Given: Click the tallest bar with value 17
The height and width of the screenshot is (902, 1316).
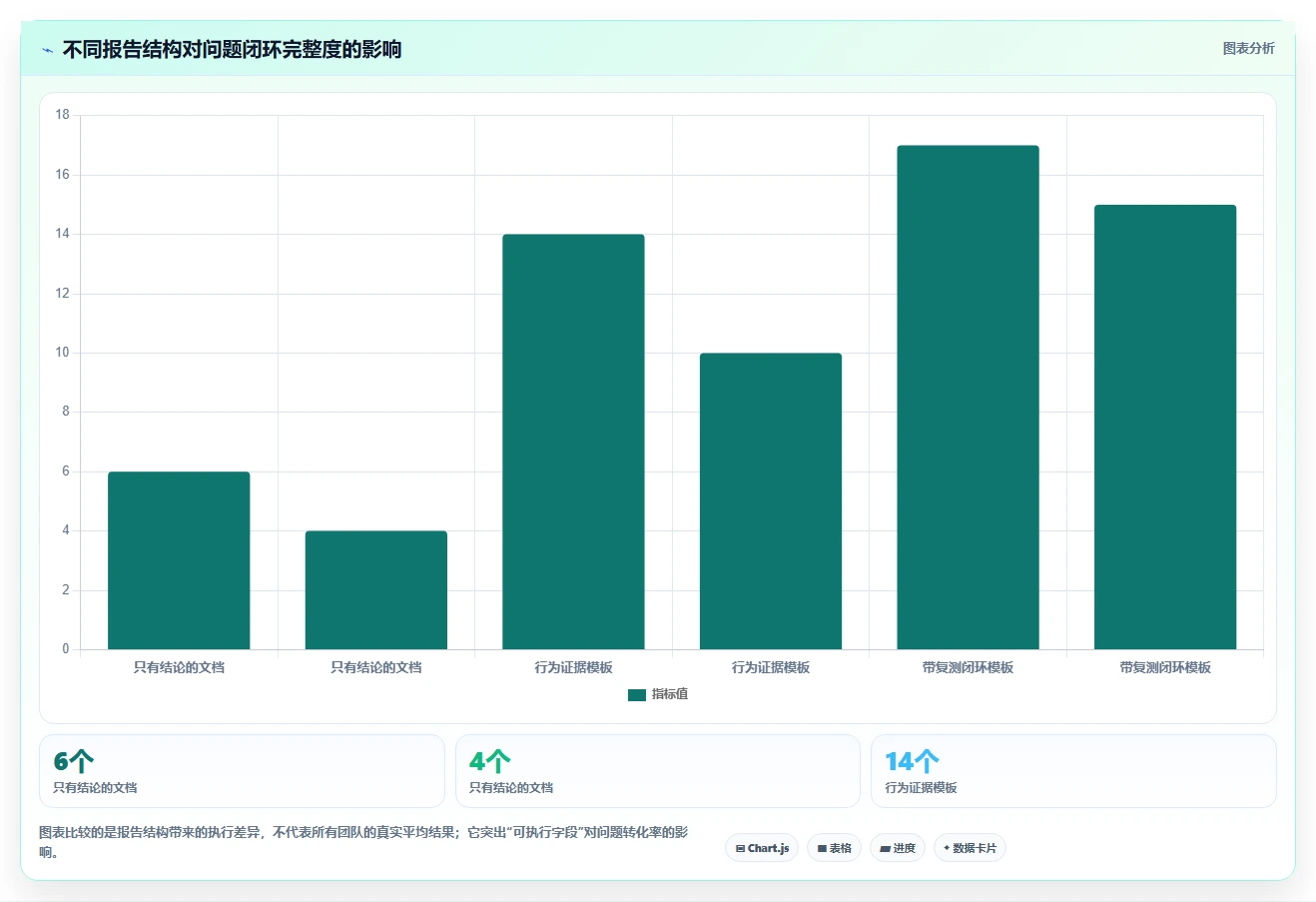Looking at the screenshot, I should [968, 398].
